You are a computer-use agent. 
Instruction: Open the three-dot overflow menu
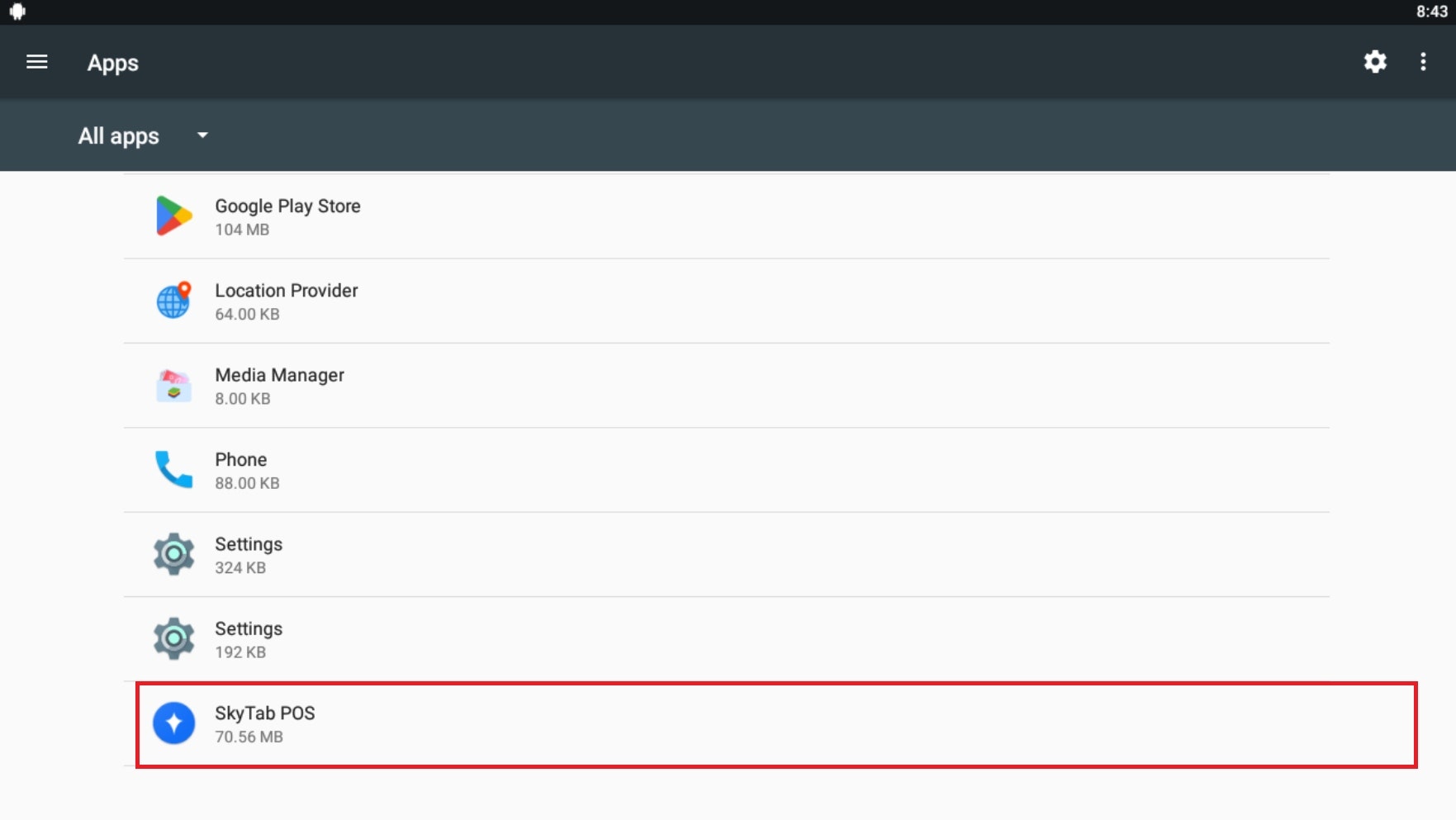click(1423, 62)
